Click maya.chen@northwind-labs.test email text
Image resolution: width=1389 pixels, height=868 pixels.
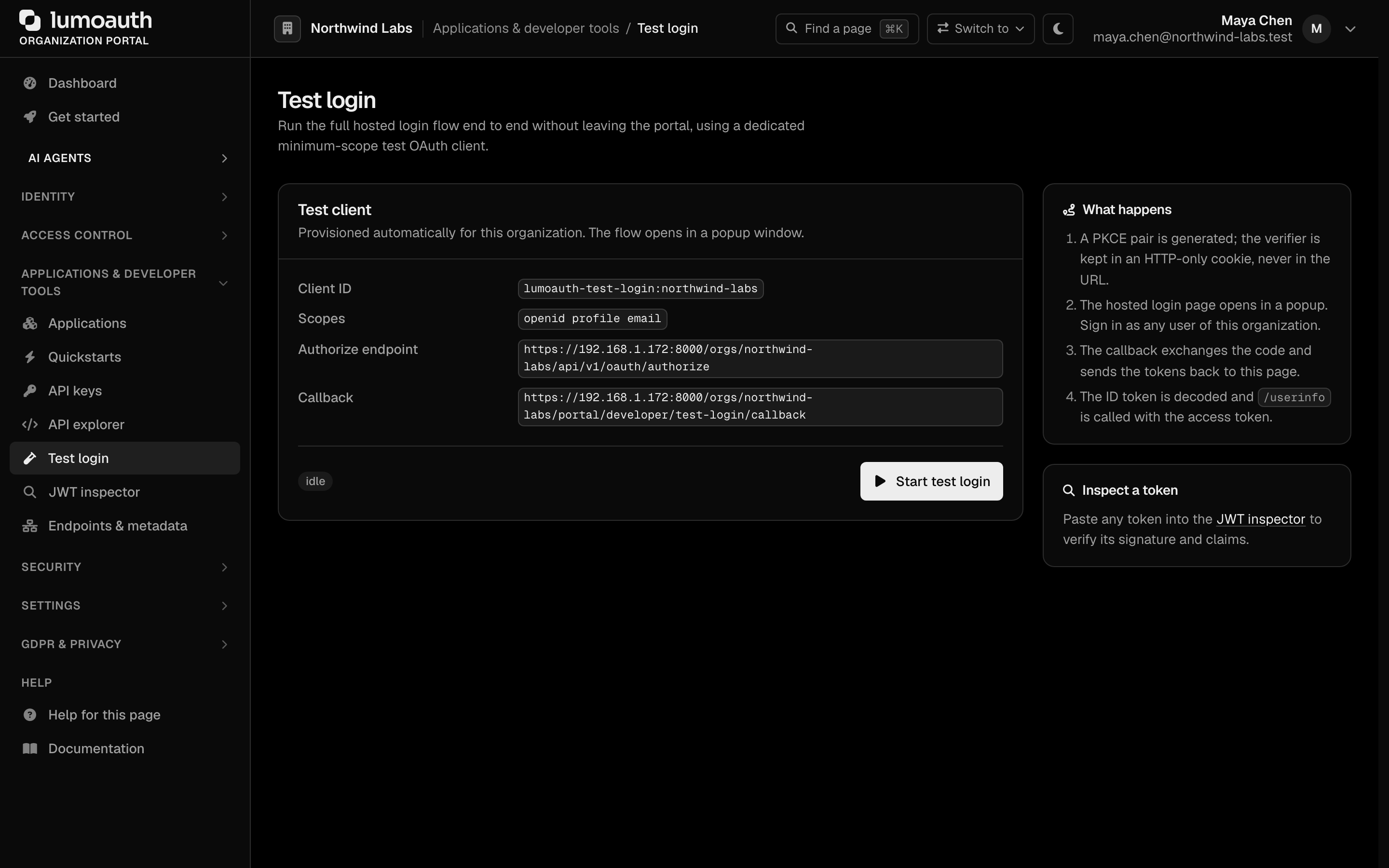pyautogui.click(x=1192, y=37)
